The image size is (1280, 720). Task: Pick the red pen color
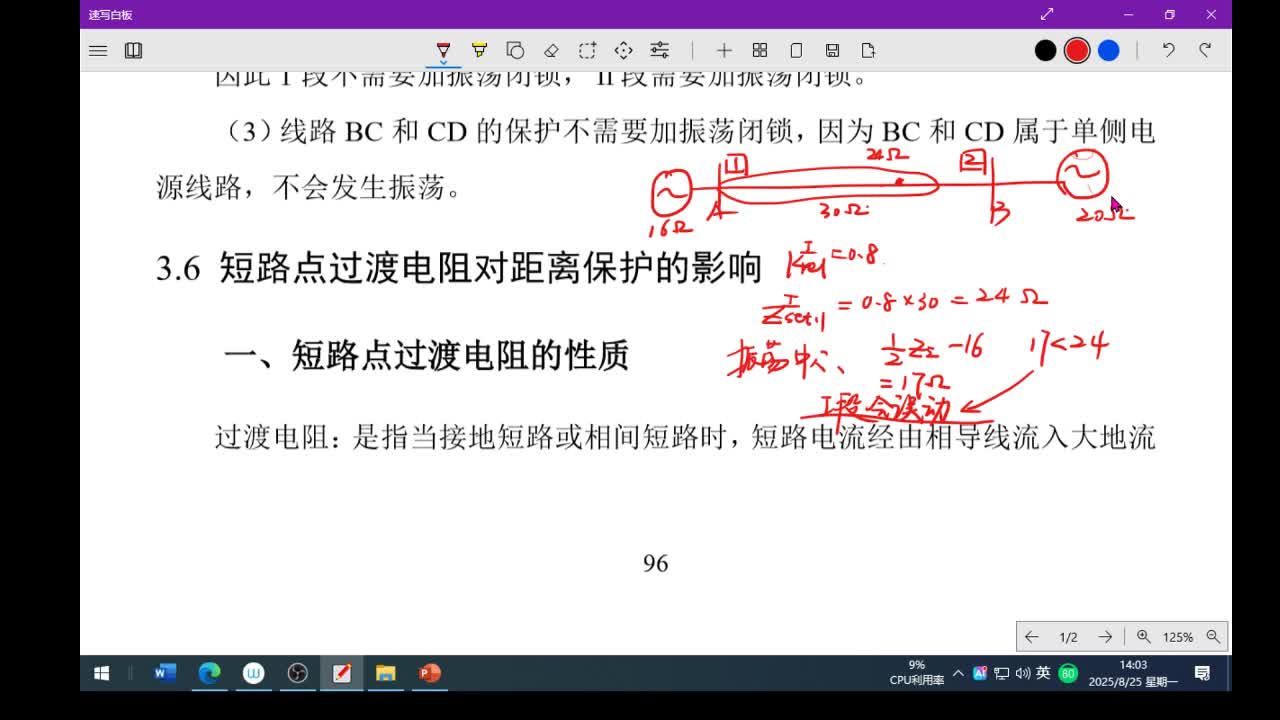coord(1077,50)
